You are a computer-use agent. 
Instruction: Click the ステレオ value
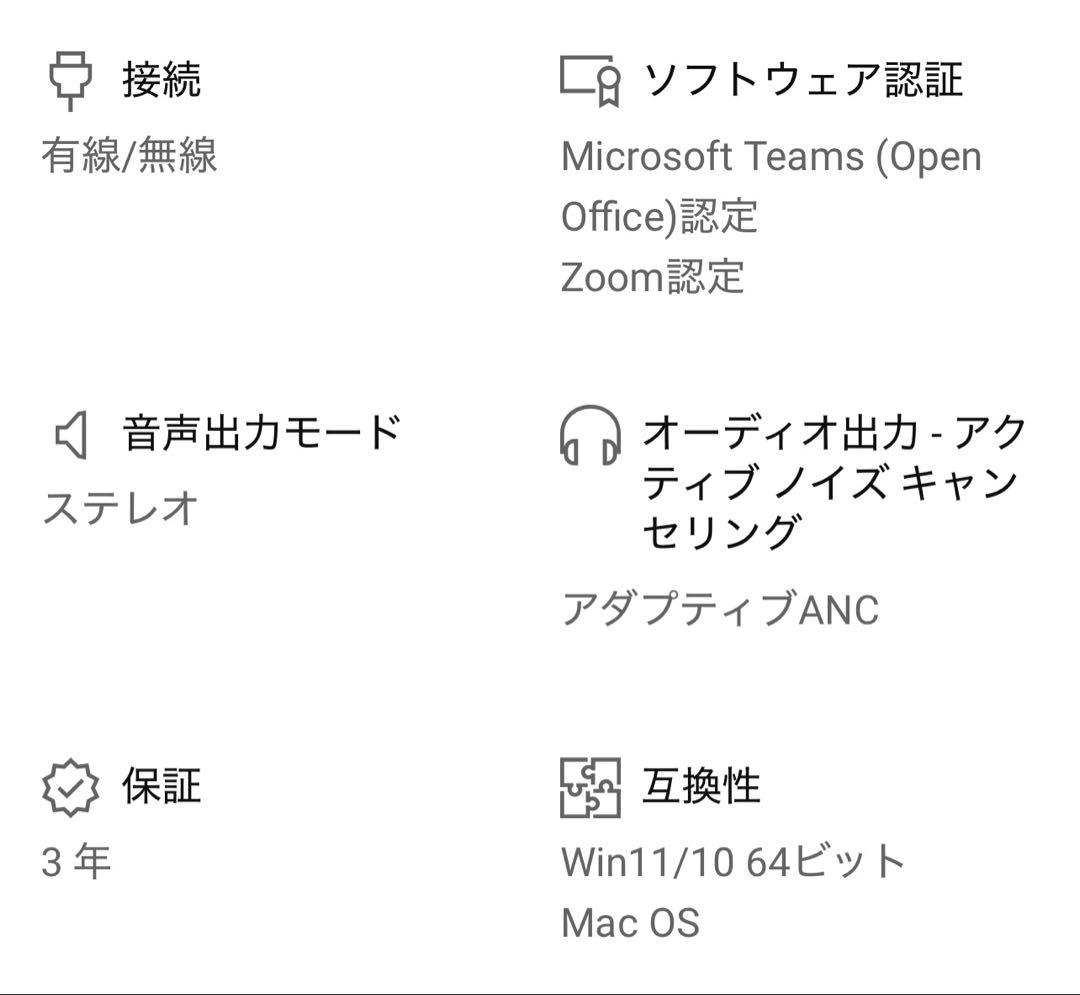tap(121, 508)
